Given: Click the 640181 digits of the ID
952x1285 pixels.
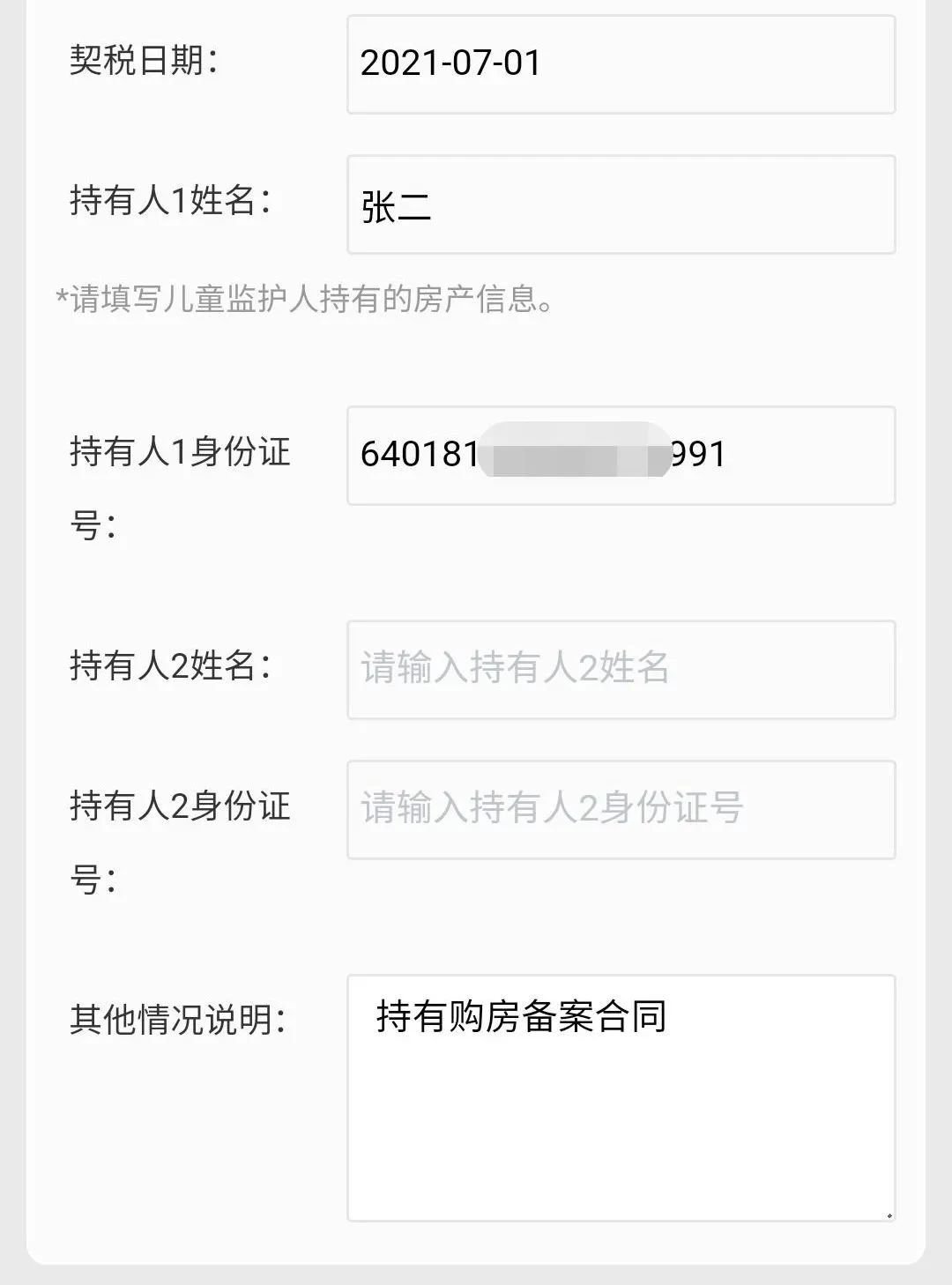Looking at the screenshot, I should tap(419, 455).
